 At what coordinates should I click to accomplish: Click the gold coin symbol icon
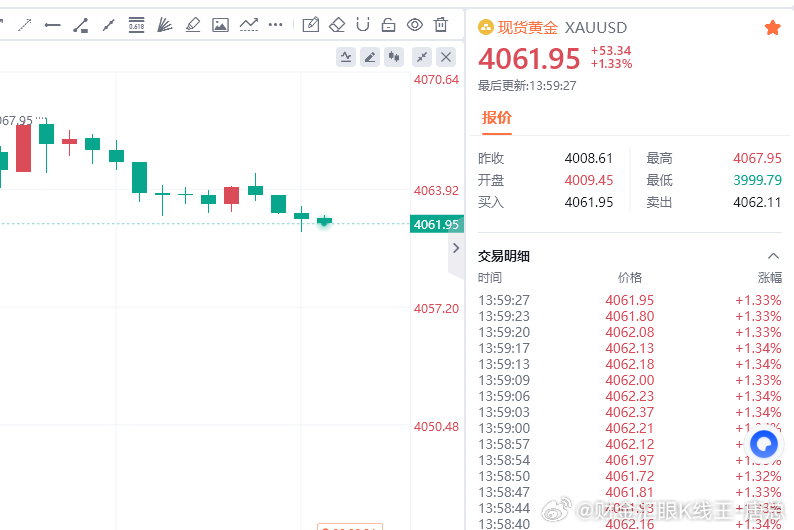tap(486, 27)
